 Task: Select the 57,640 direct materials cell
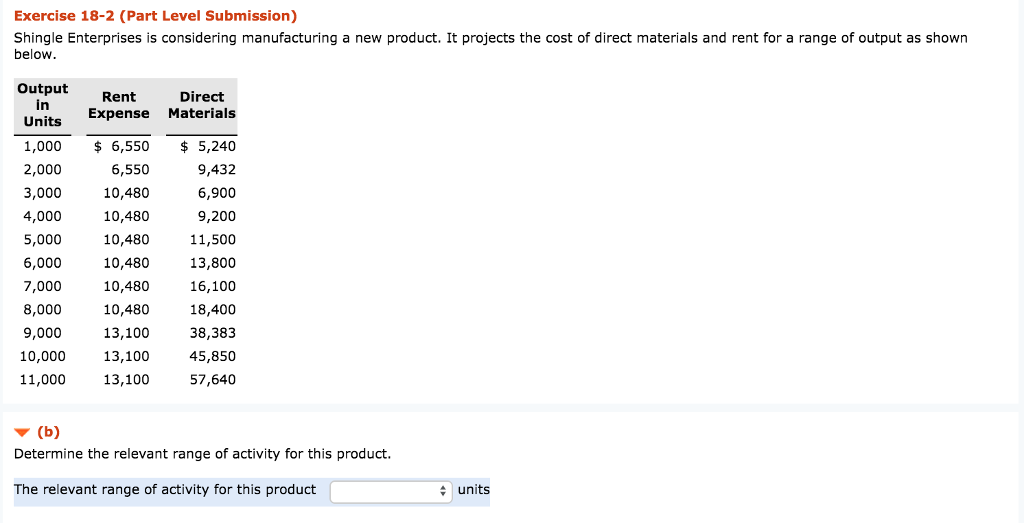(213, 380)
